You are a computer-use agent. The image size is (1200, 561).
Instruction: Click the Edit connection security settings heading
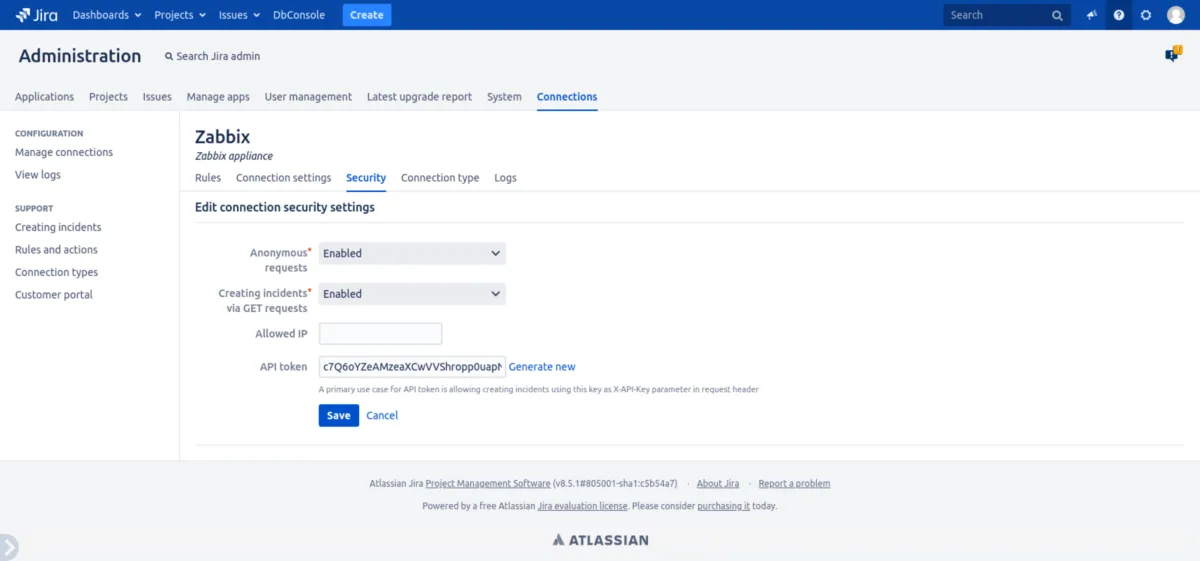click(285, 208)
